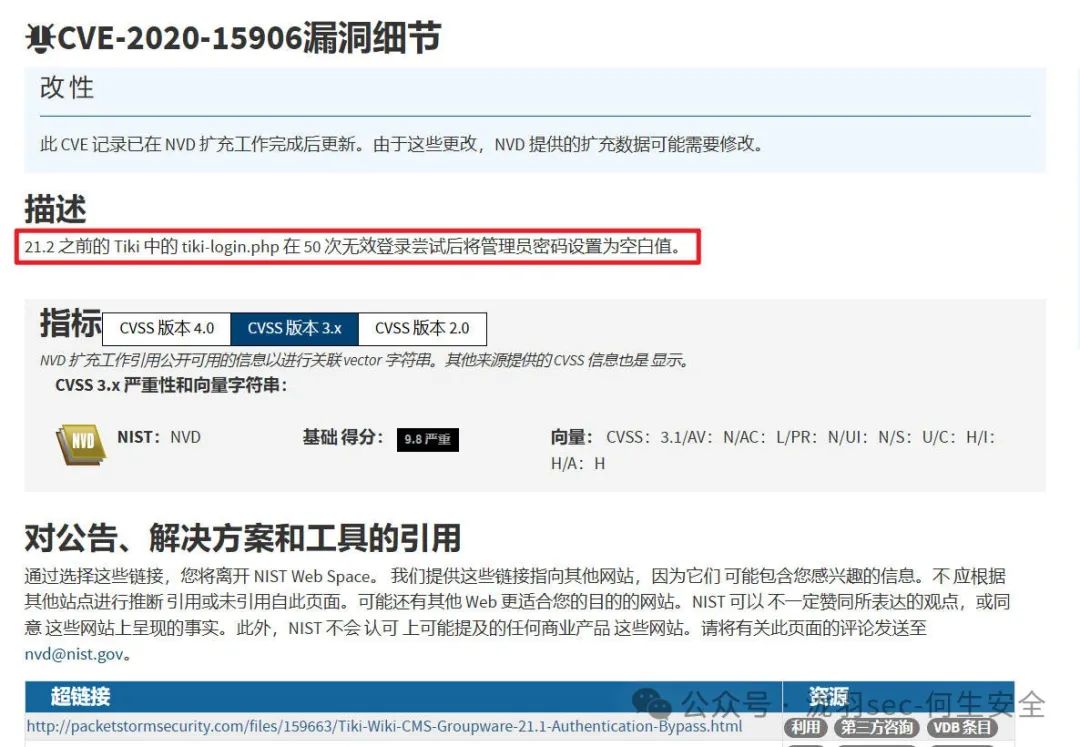The image size is (1080, 747).
Task: Click the 第三方咨询 resource tag
Action: click(877, 727)
